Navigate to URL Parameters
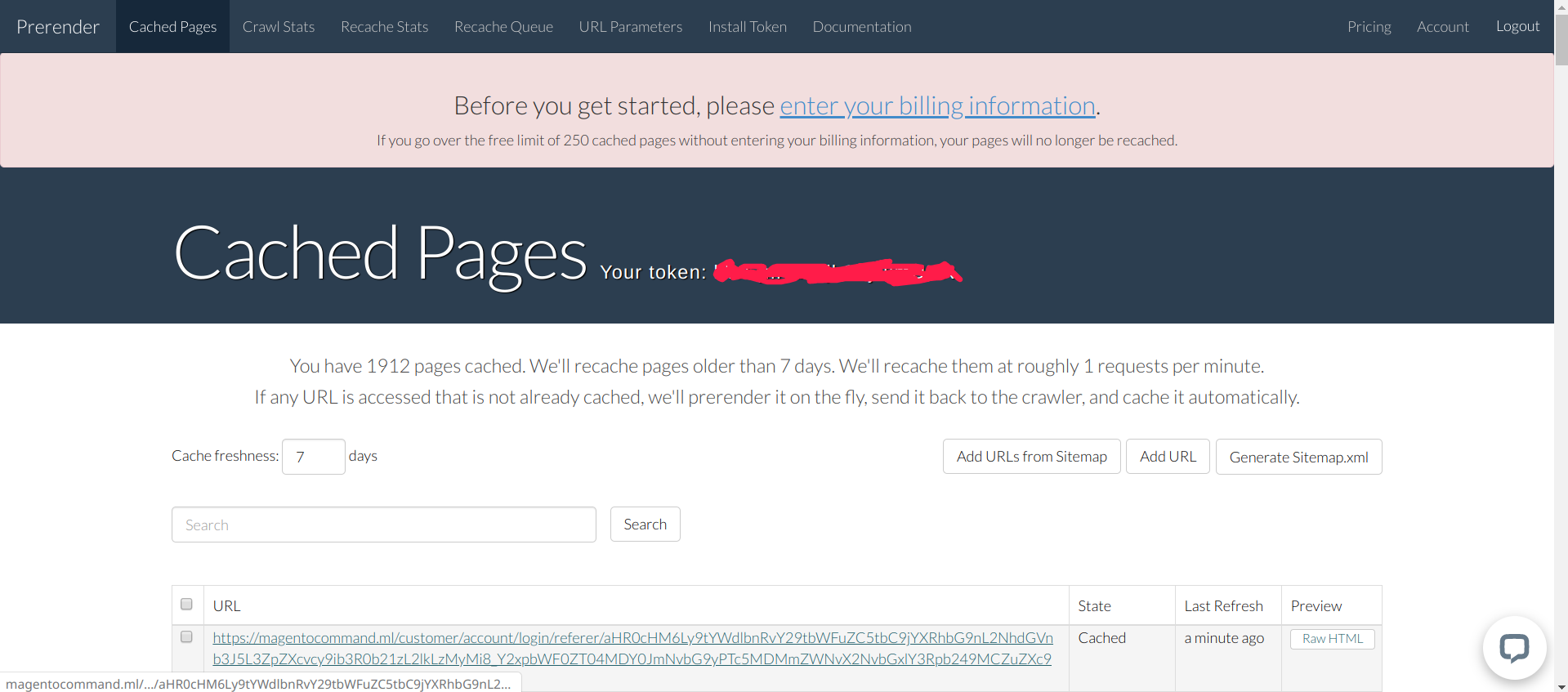The height and width of the screenshot is (692, 1568). [630, 27]
